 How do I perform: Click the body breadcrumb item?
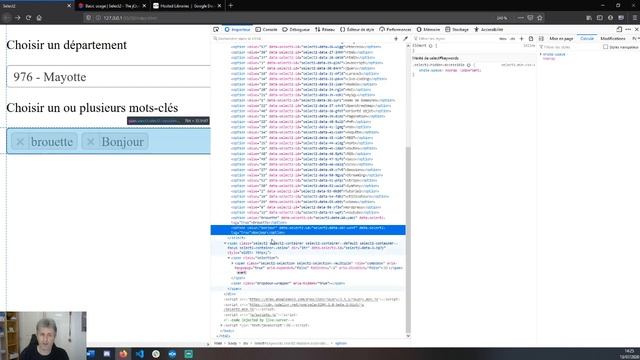tap(232, 343)
